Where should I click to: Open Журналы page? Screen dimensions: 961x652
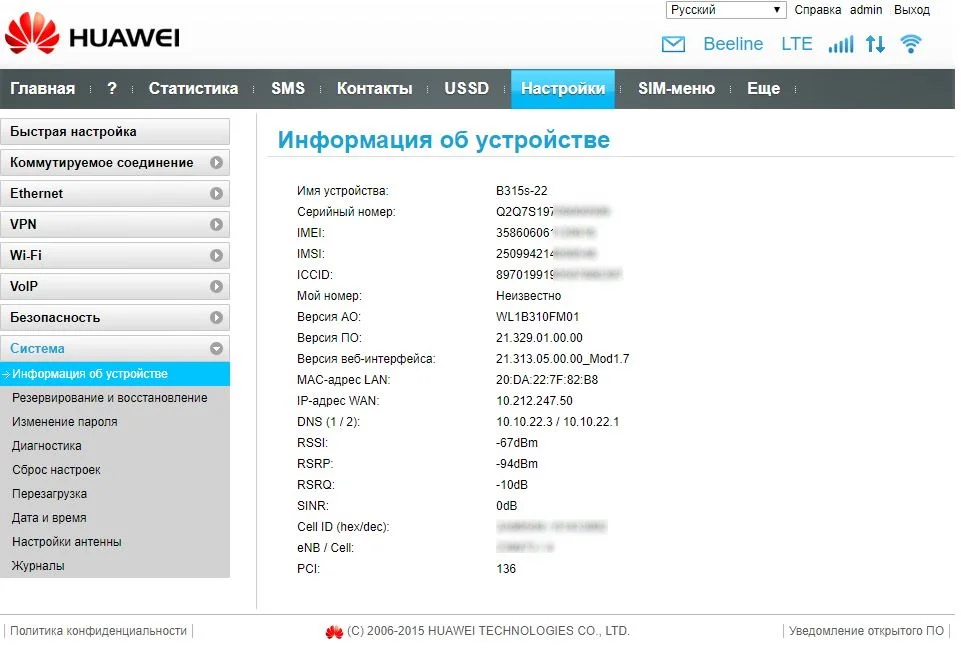click(38, 566)
